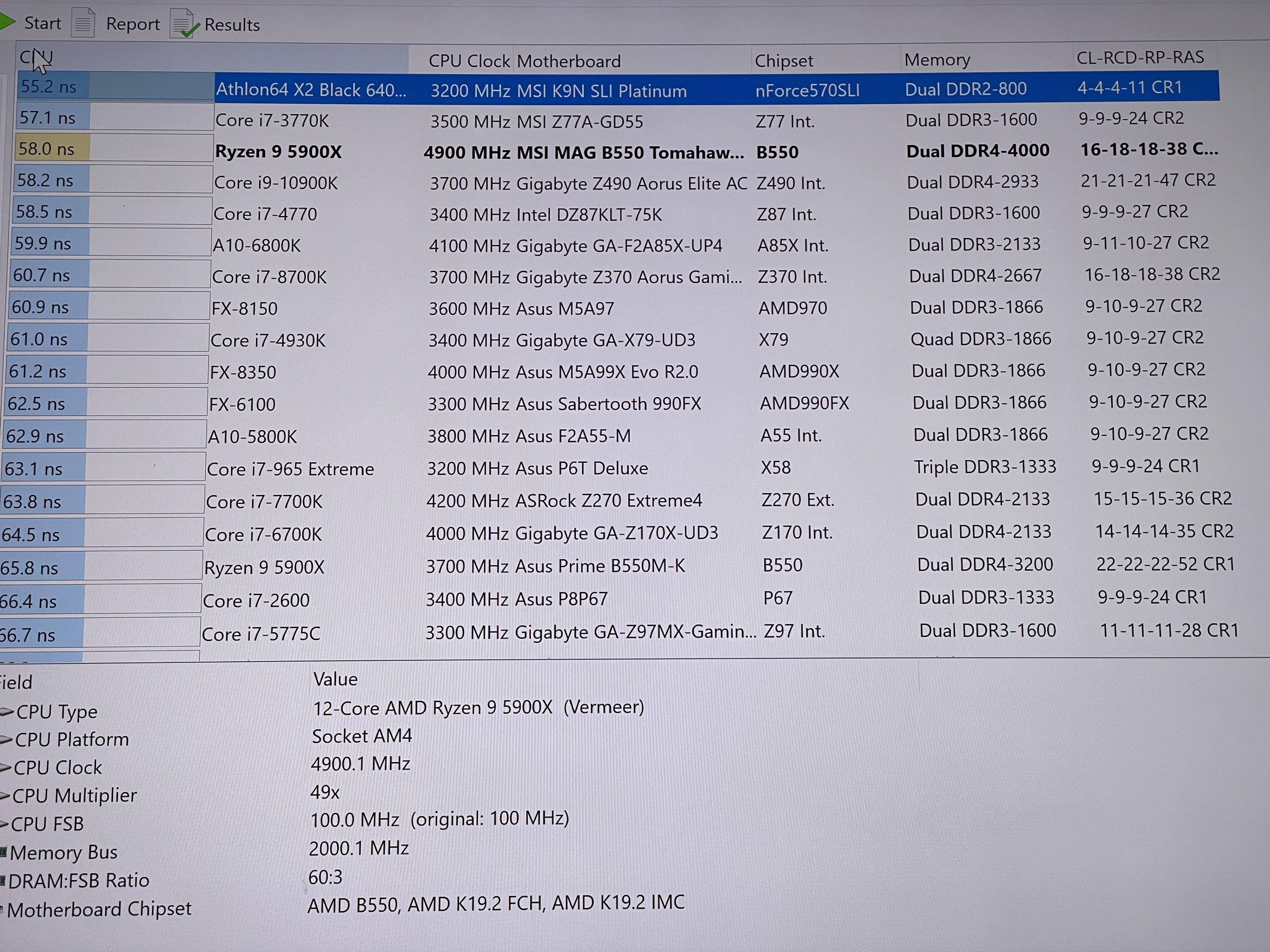Image resolution: width=1270 pixels, height=952 pixels.
Task: Click the Memory column header
Action: click(x=936, y=60)
